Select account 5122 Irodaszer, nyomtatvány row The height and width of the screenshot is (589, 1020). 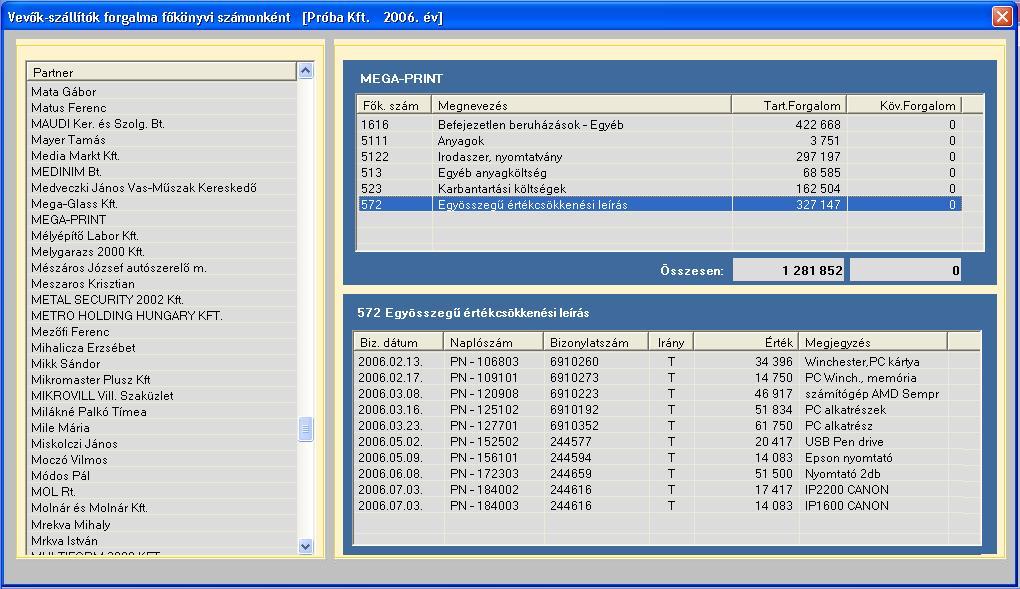point(660,157)
